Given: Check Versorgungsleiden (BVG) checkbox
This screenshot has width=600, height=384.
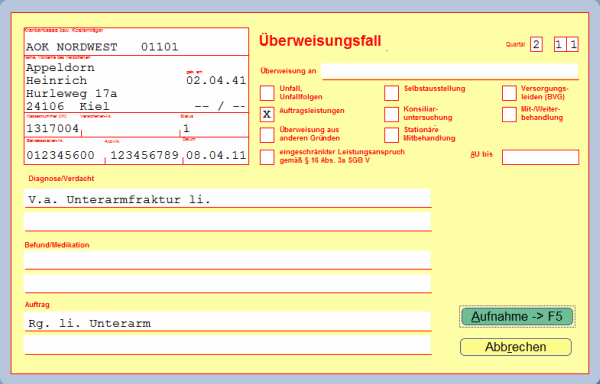Looking at the screenshot, I should click(x=509, y=93).
